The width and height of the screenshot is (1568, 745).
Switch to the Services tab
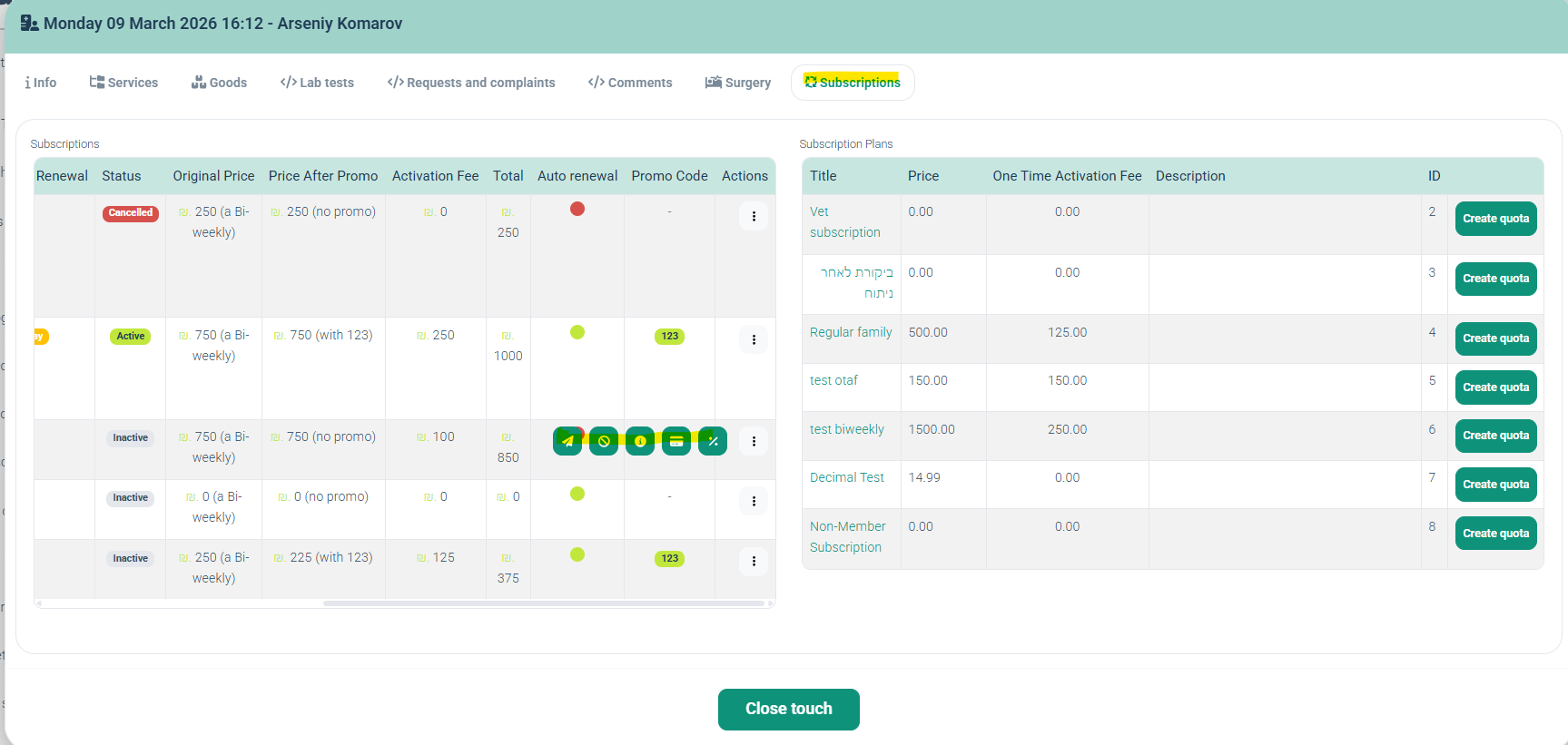point(123,83)
